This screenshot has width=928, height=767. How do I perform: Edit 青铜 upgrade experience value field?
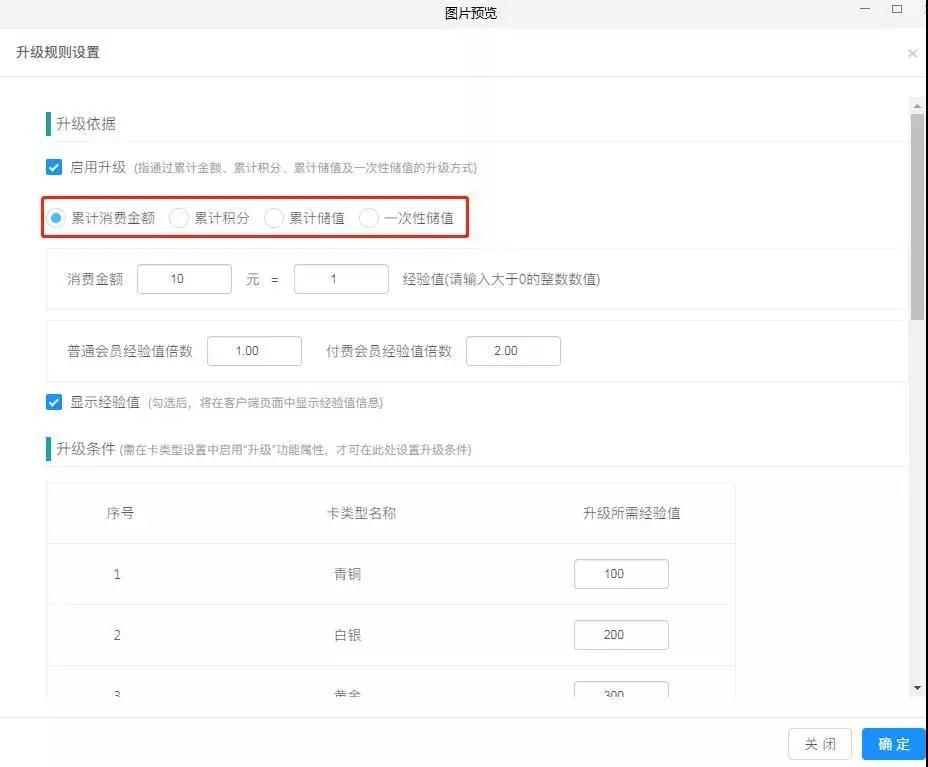[x=621, y=574]
